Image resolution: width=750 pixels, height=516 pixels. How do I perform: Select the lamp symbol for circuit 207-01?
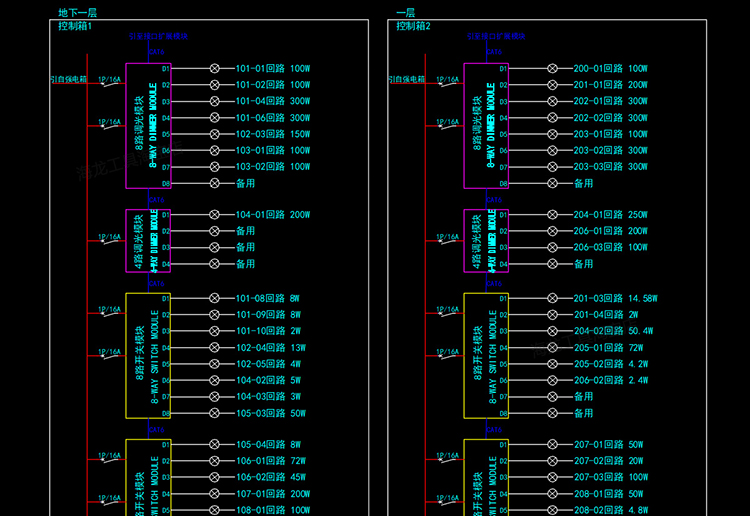pyautogui.click(x=552, y=444)
